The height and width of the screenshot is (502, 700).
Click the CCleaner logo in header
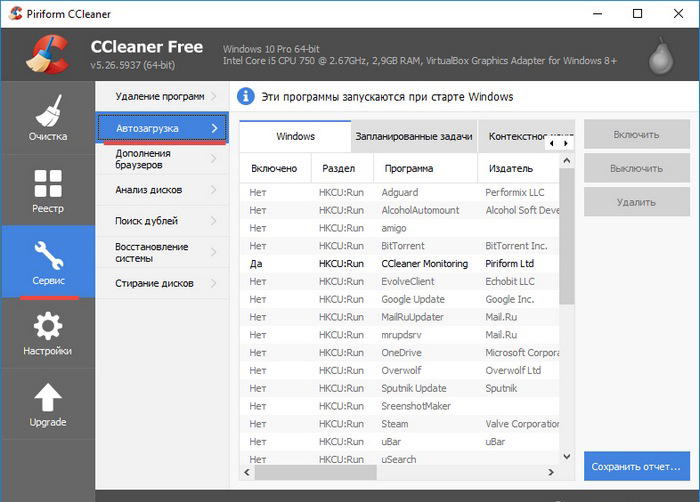click(47, 54)
